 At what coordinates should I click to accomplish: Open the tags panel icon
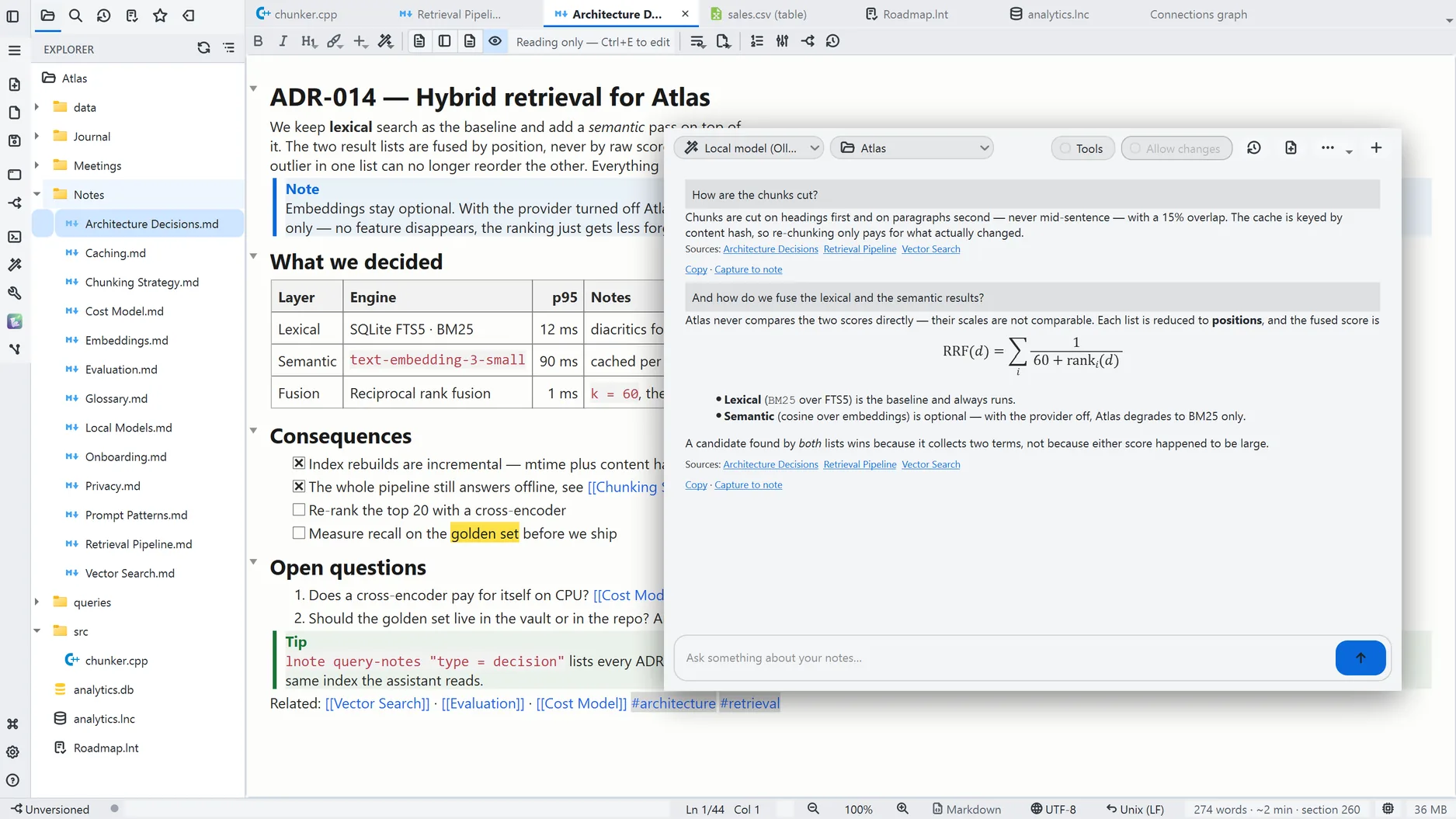click(189, 16)
